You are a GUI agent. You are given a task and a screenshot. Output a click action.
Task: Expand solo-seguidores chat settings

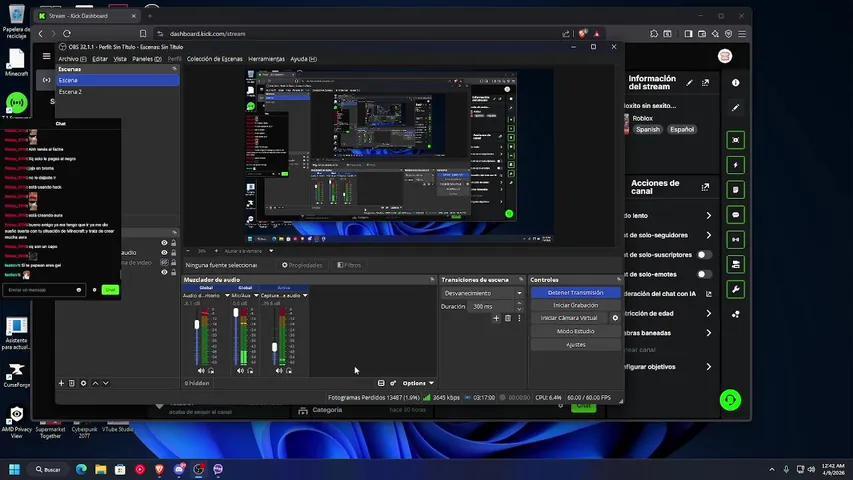[x=708, y=235]
